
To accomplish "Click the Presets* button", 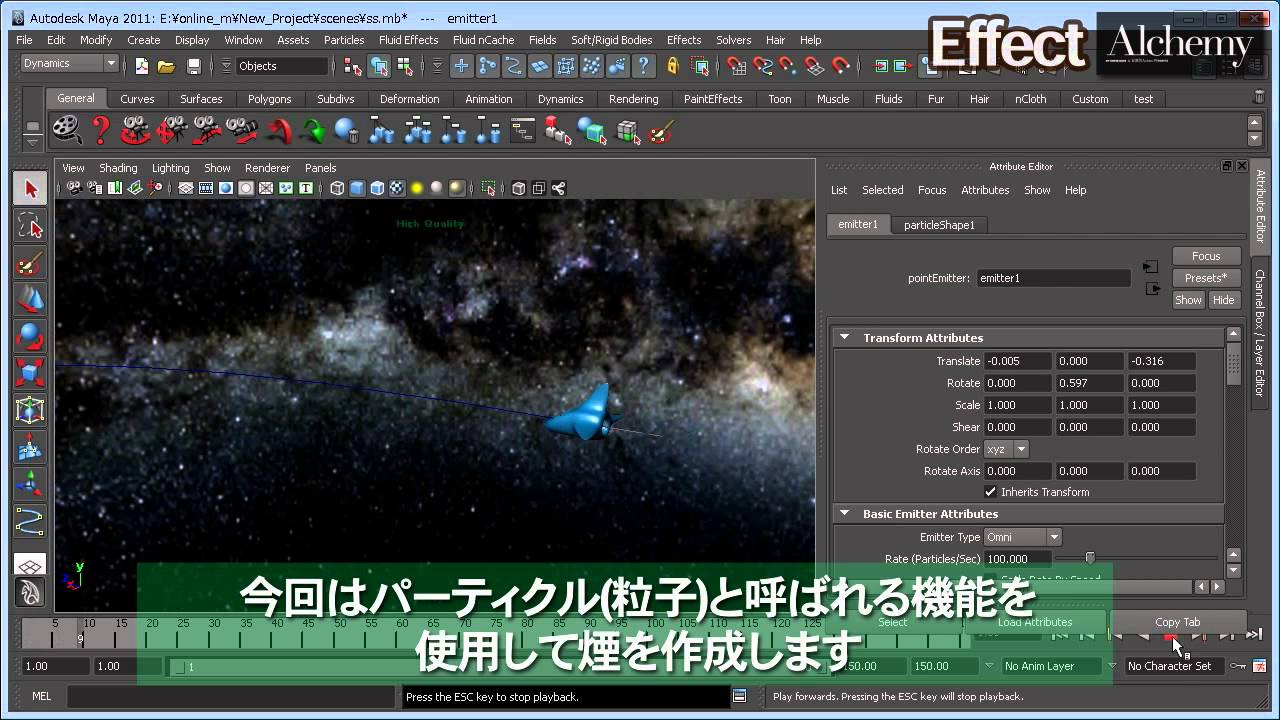I will tap(1206, 278).
